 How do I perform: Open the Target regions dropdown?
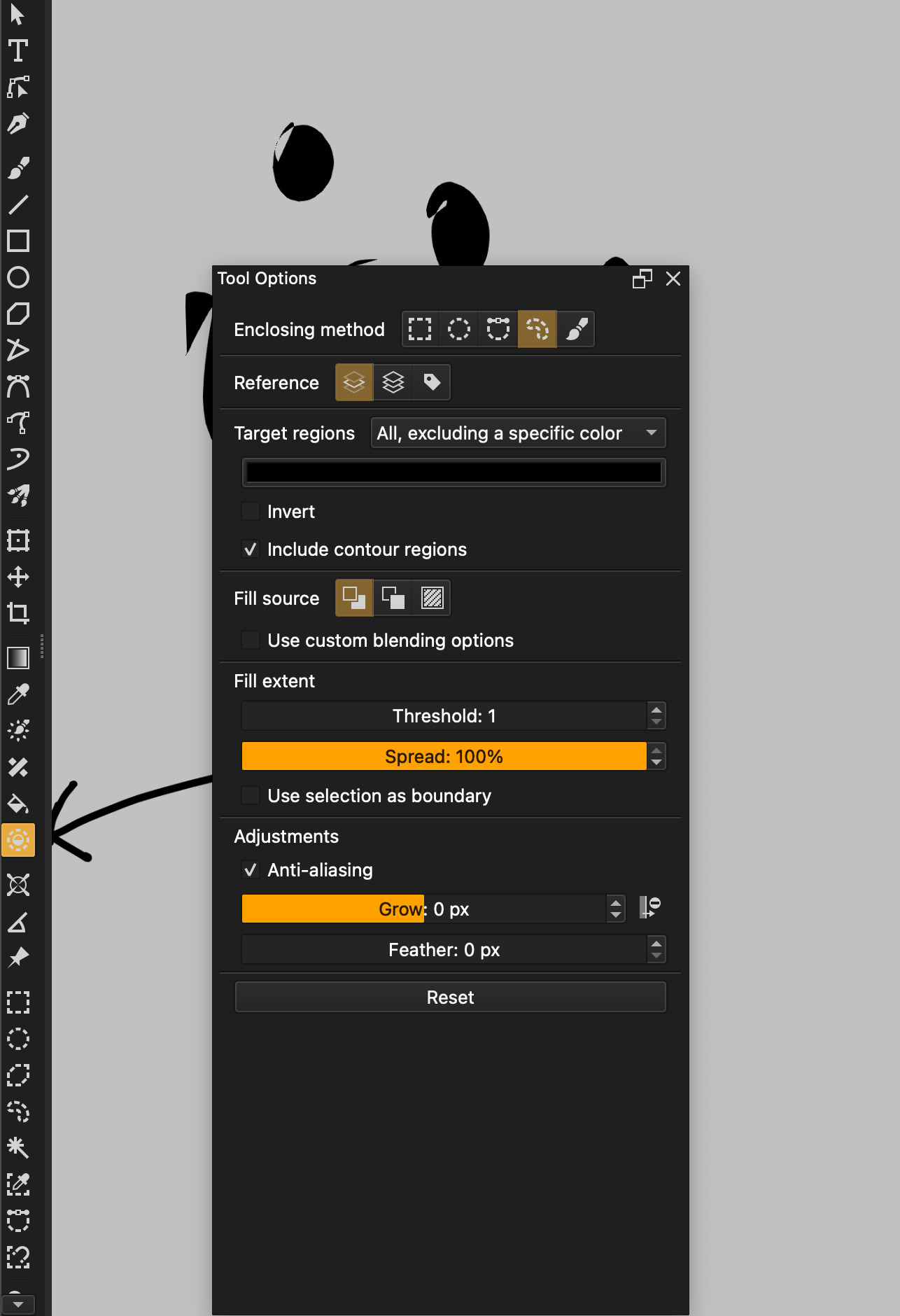coord(518,433)
